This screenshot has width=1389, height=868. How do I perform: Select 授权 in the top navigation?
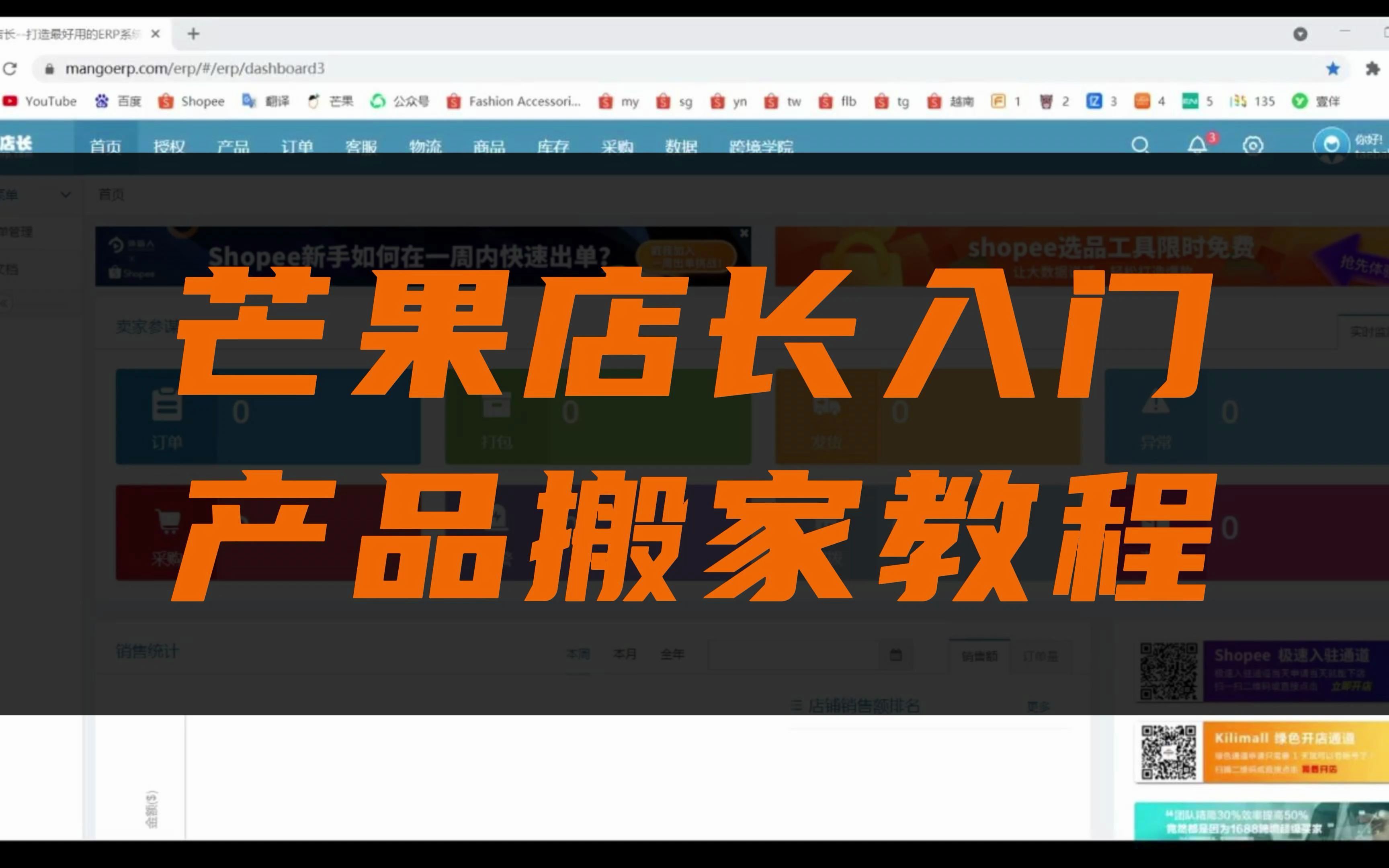point(169,146)
